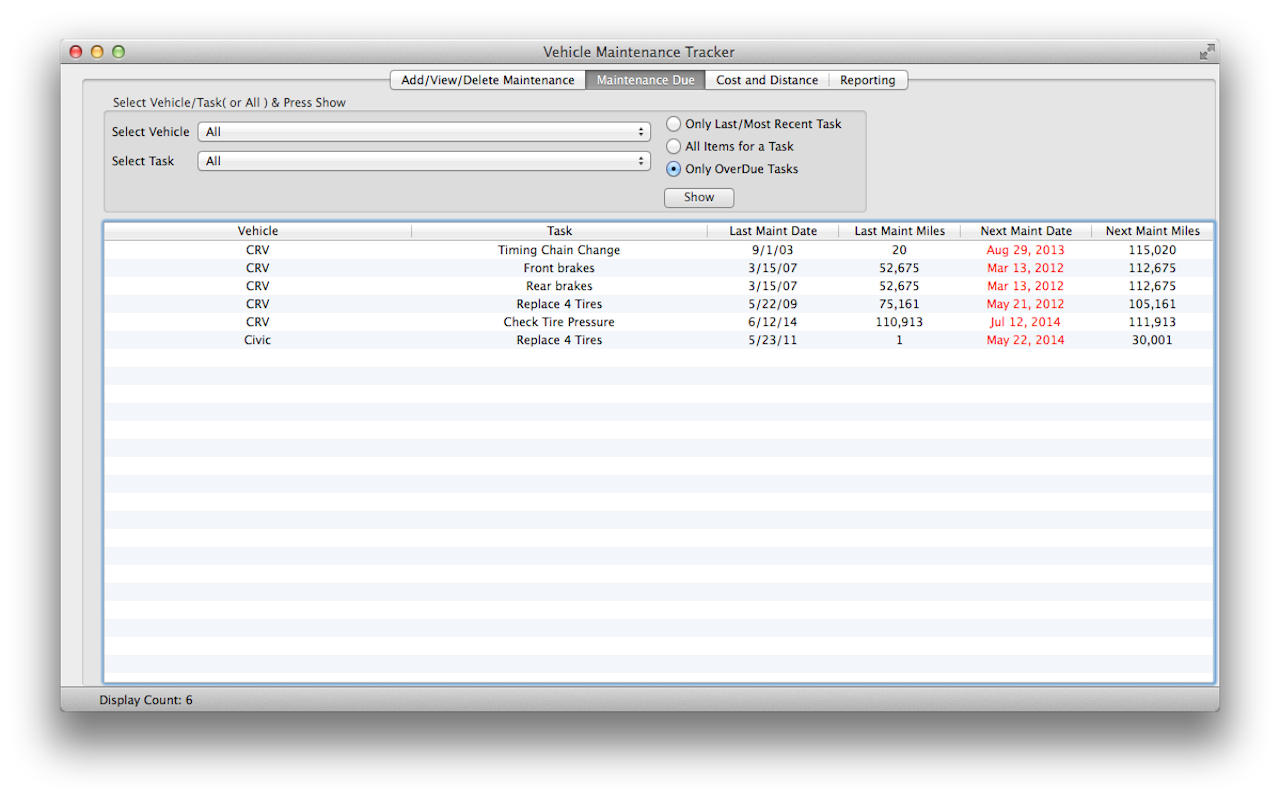Select the Maintenance Due tab
Viewport: 1280px width, 800px height.
pyautogui.click(x=645, y=80)
